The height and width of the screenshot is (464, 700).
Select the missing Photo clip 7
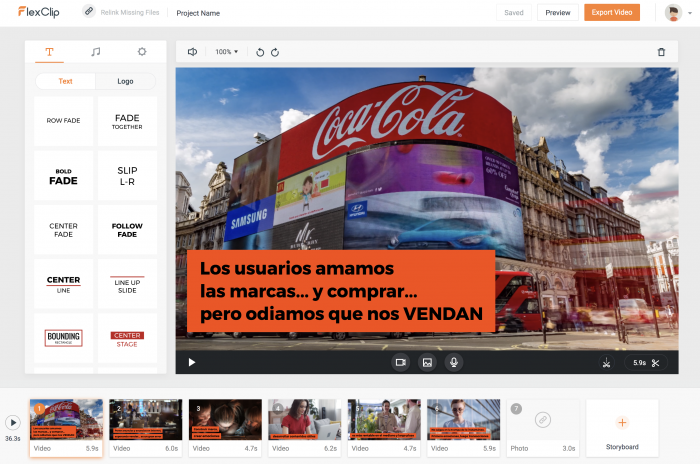pyautogui.click(x=543, y=428)
